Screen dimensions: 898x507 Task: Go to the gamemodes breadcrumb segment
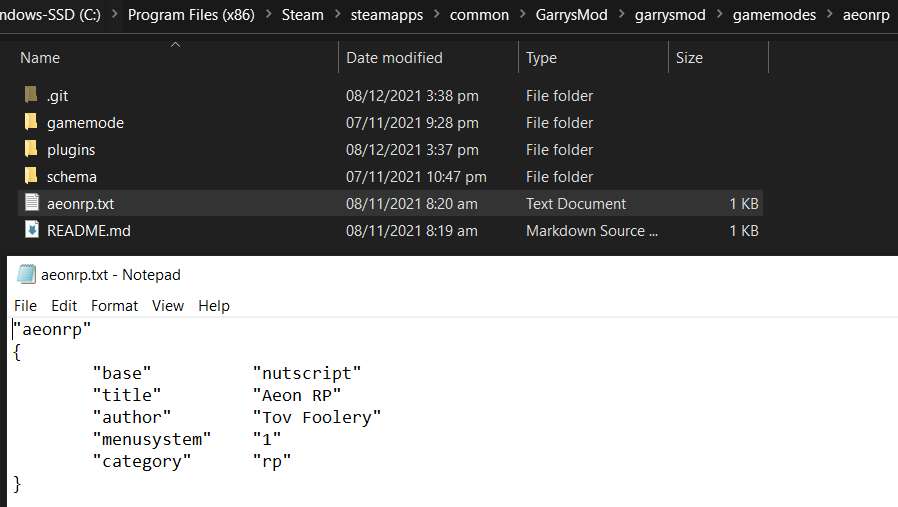774,15
